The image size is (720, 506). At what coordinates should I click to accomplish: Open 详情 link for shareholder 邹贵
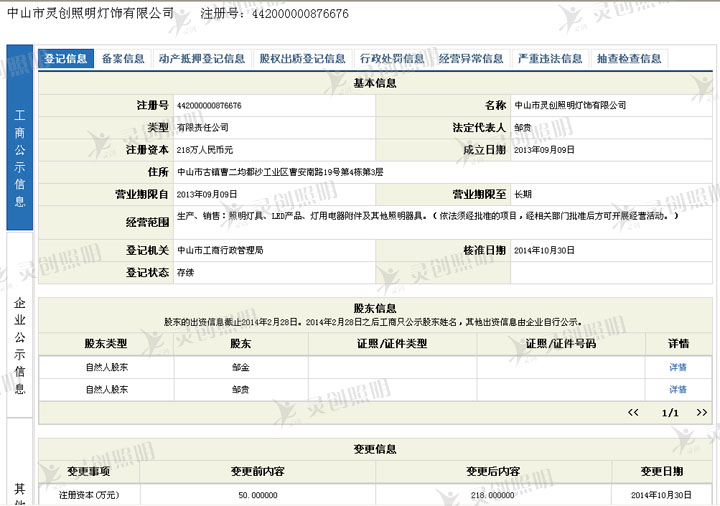(x=678, y=389)
